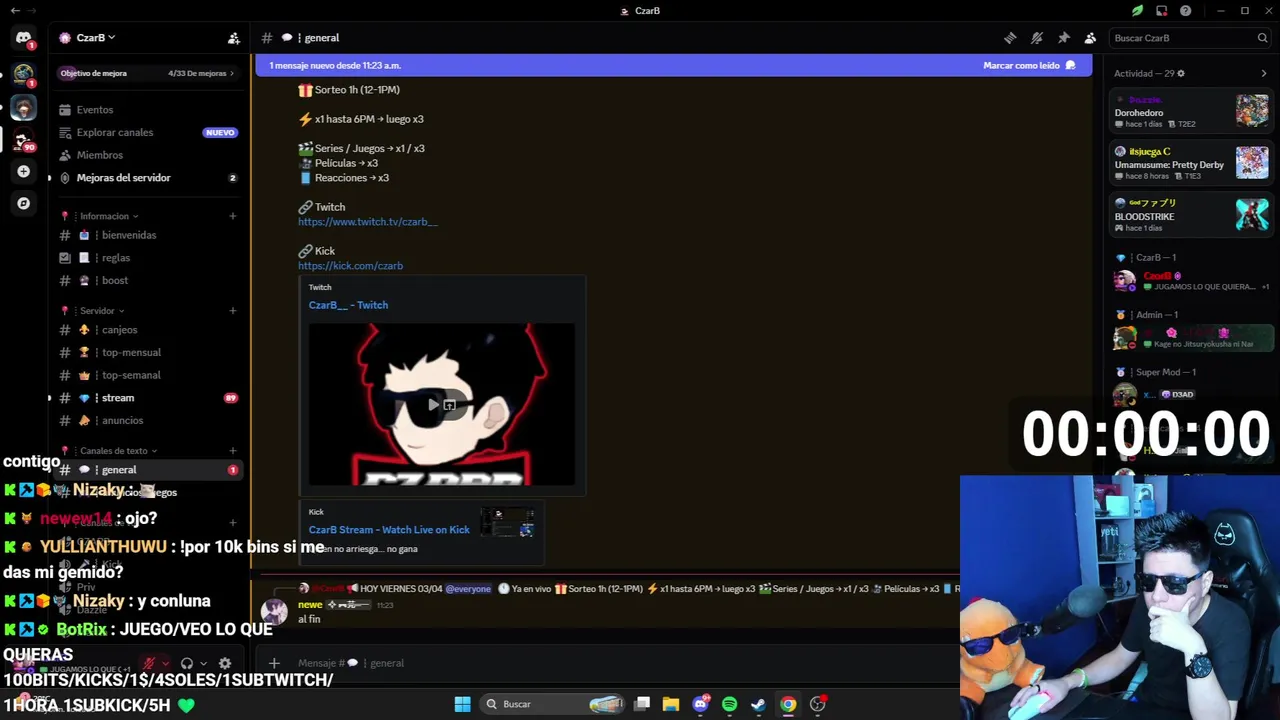Screen dimensions: 1280x720
Task: Toggle the headphones deafen button
Action: 186,663
